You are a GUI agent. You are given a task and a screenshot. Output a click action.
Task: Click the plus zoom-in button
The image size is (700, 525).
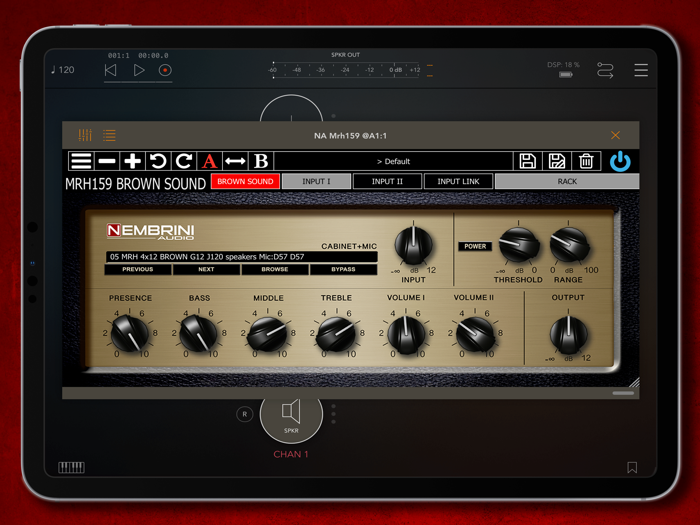click(133, 161)
